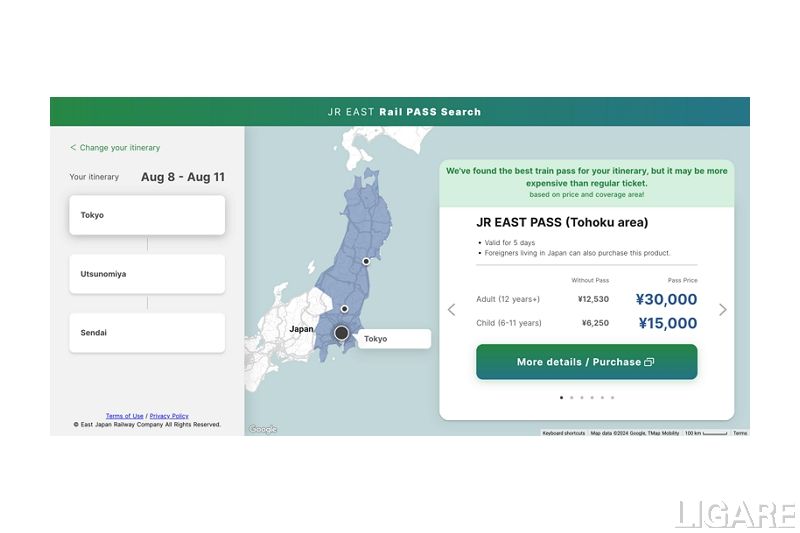Open the Privacy Policy link
The width and height of the screenshot is (800, 533).
point(169,416)
